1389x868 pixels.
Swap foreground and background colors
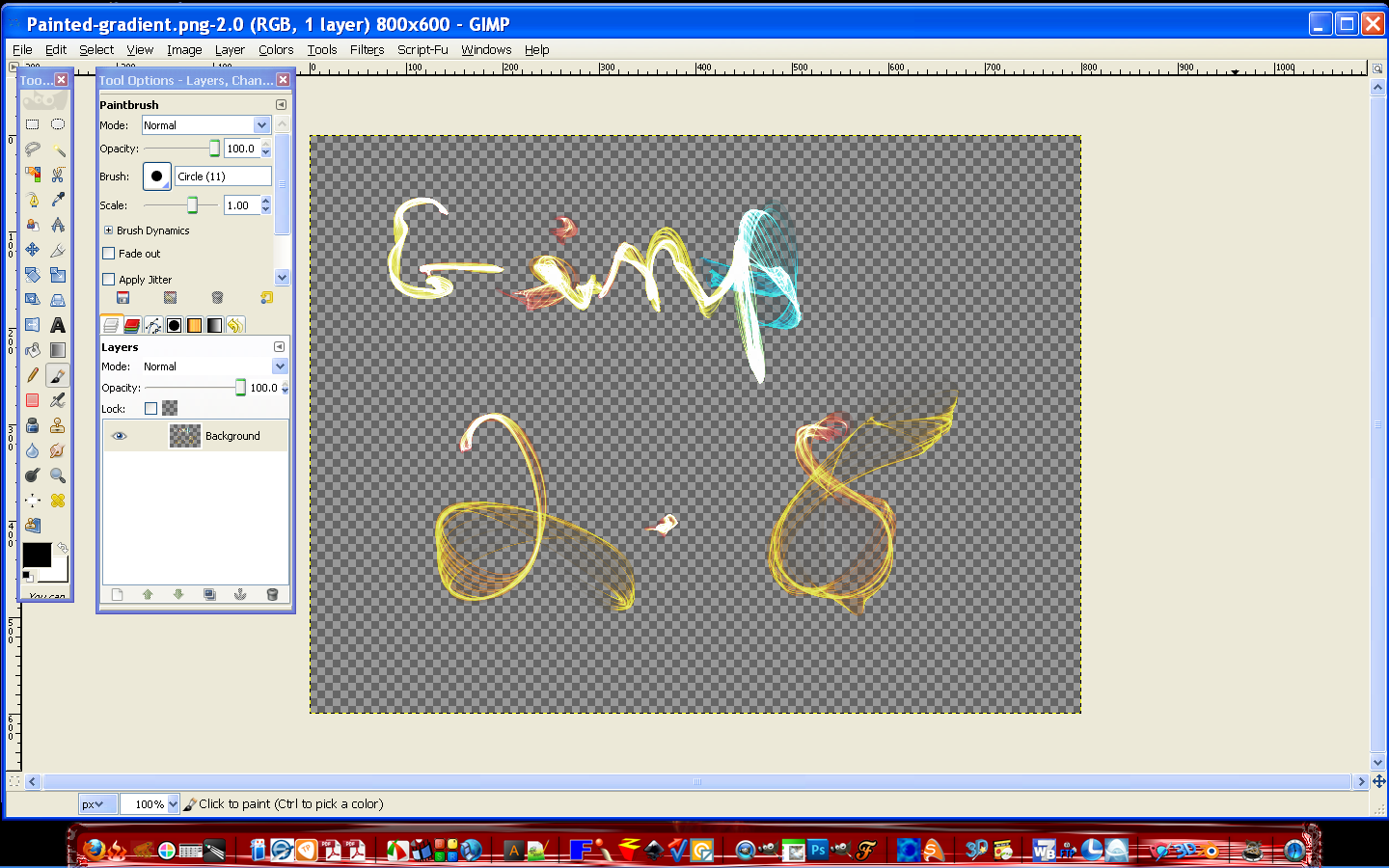(x=63, y=548)
